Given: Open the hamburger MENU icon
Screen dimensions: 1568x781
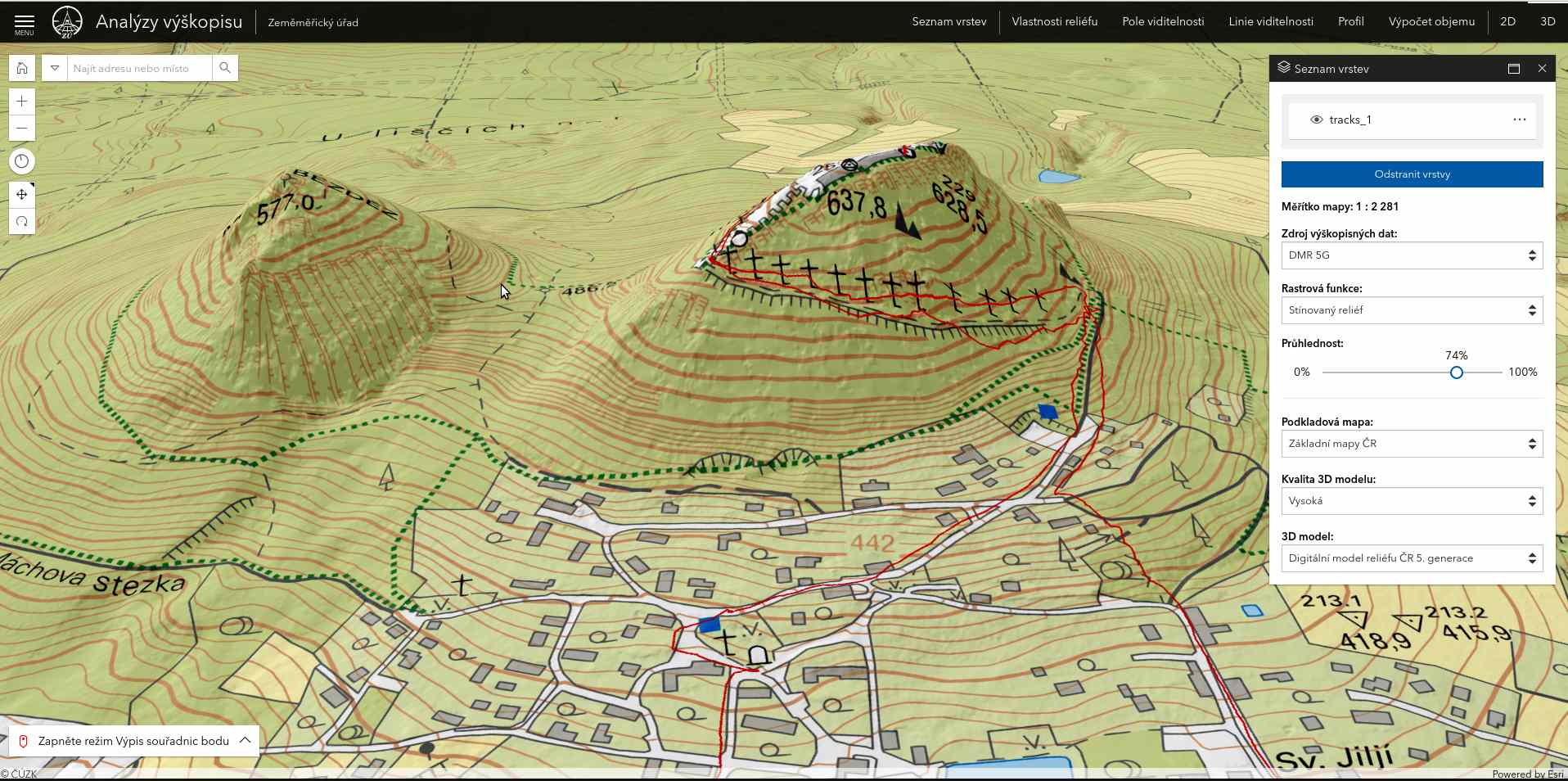Looking at the screenshot, I should coord(25,23).
